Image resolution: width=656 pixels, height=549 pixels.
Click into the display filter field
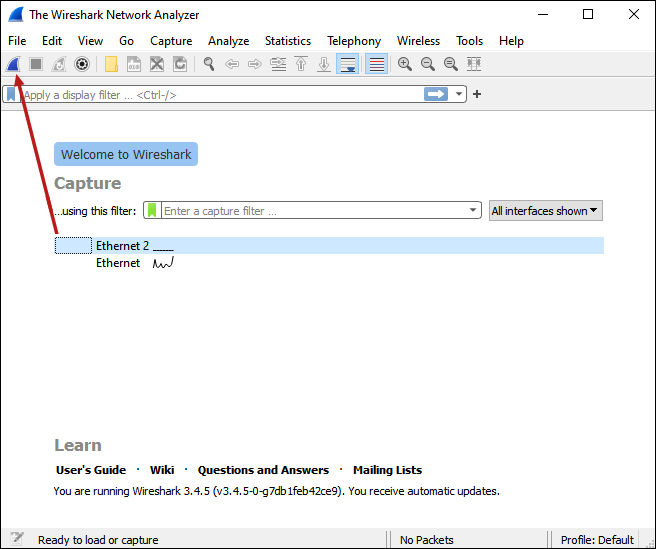[222, 95]
